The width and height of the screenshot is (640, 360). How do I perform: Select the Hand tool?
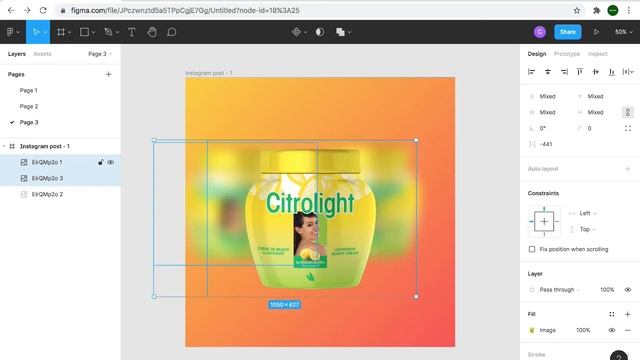(x=152, y=32)
